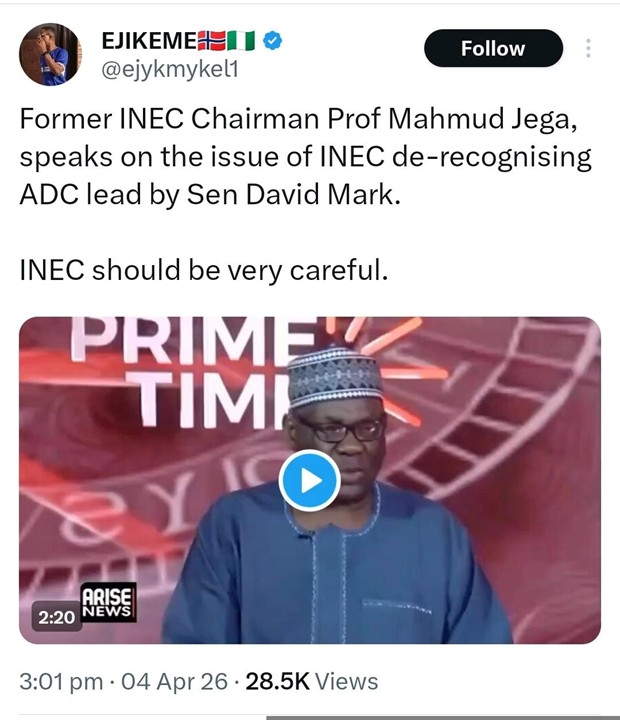Viewport: 620px width, 720px height.
Task: Open the three-dot more options menu
Action: (x=587, y=48)
